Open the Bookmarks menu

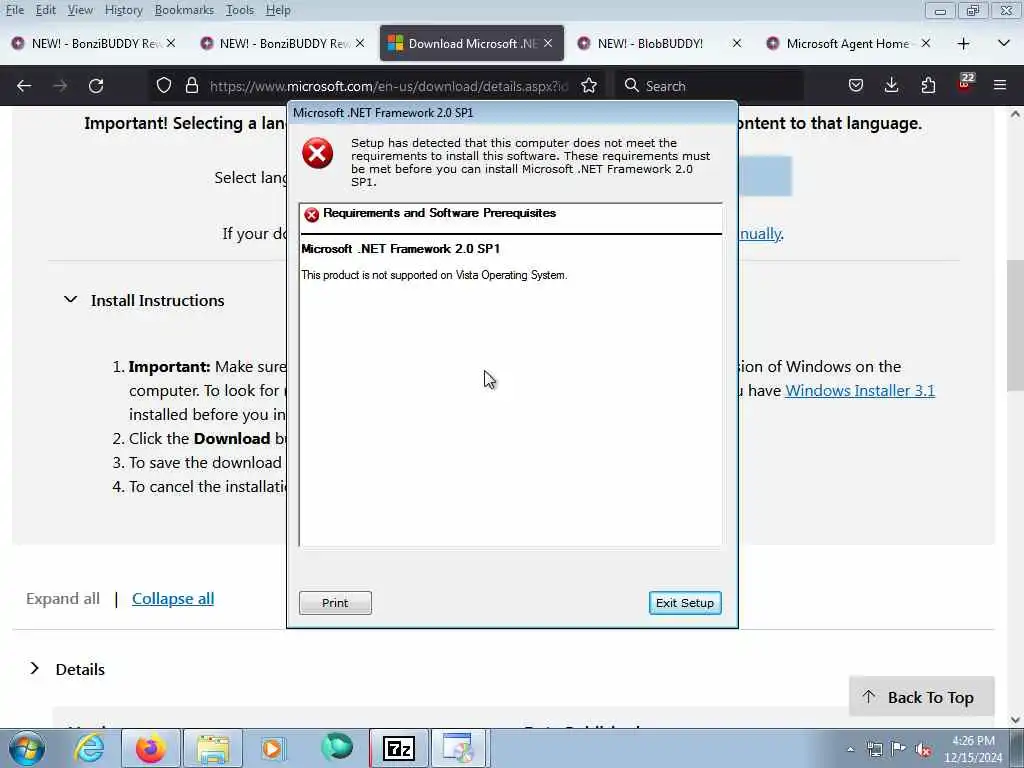184,10
